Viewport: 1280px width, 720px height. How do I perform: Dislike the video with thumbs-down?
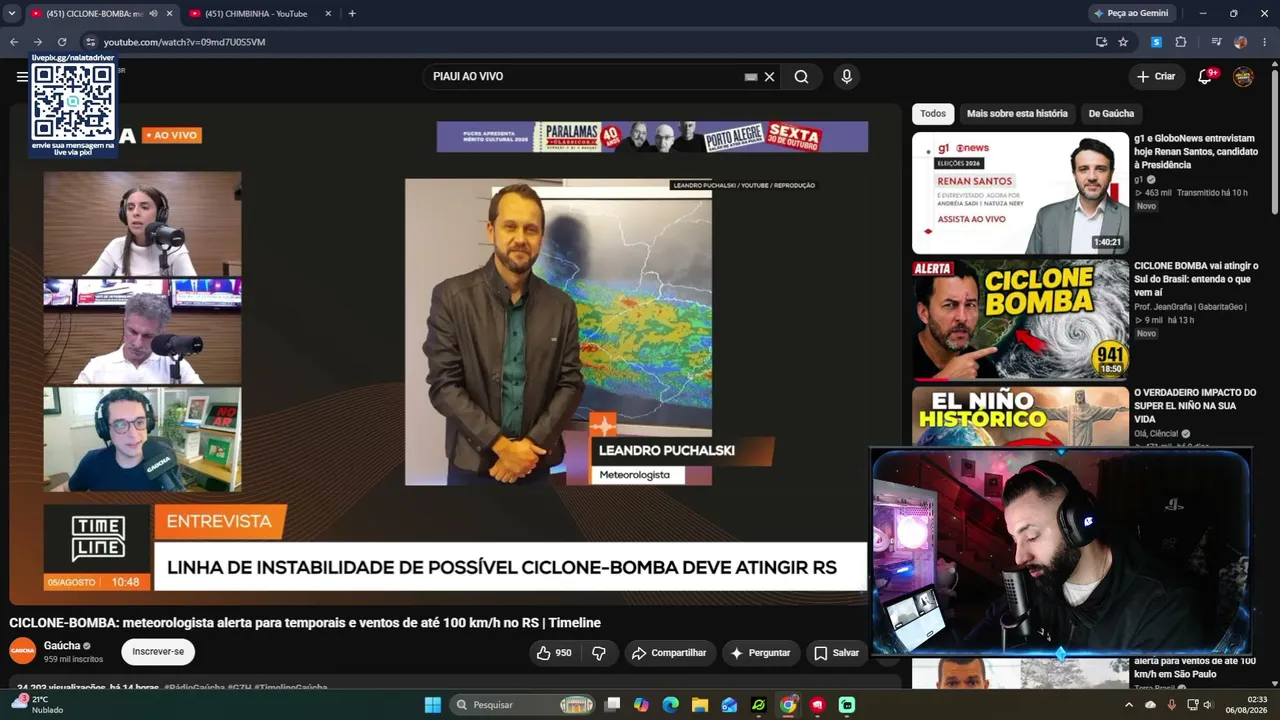pyautogui.click(x=599, y=653)
